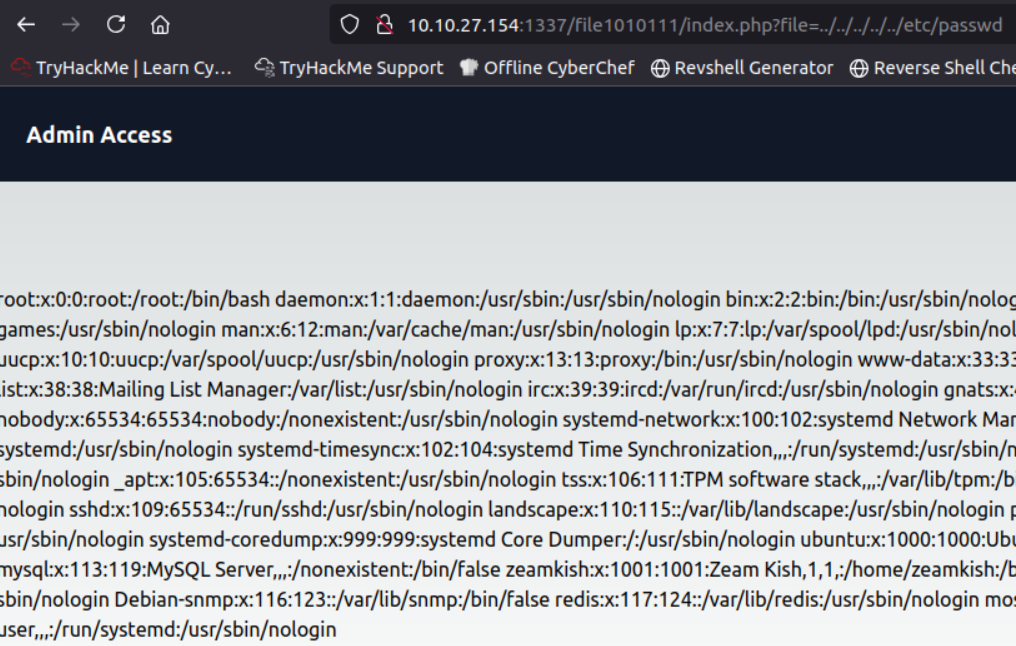Click the browser back arrow
Viewport: 1016px width, 646px height.
(x=26, y=25)
